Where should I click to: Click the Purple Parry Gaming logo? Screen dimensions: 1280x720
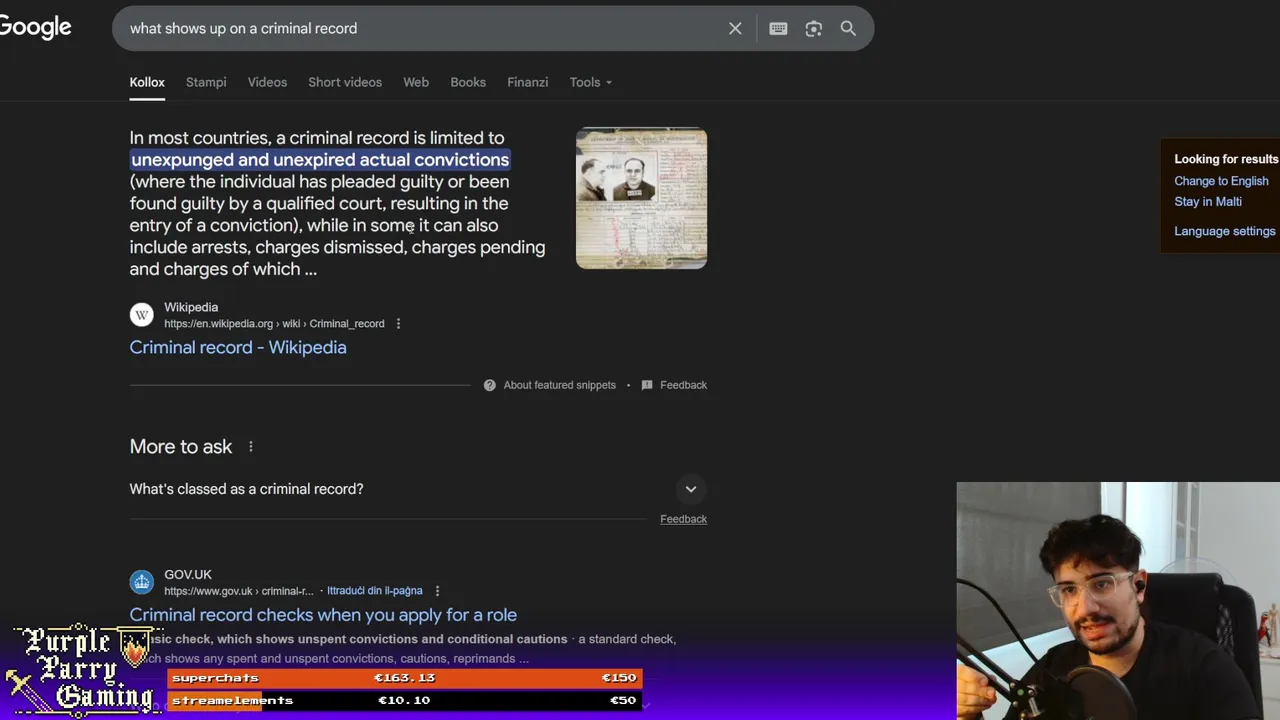[82, 670]
